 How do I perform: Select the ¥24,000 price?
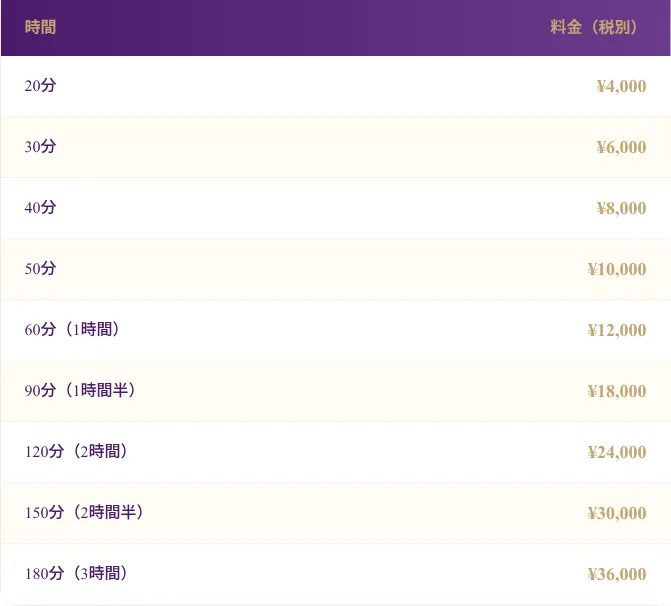(x=617, y=452)
